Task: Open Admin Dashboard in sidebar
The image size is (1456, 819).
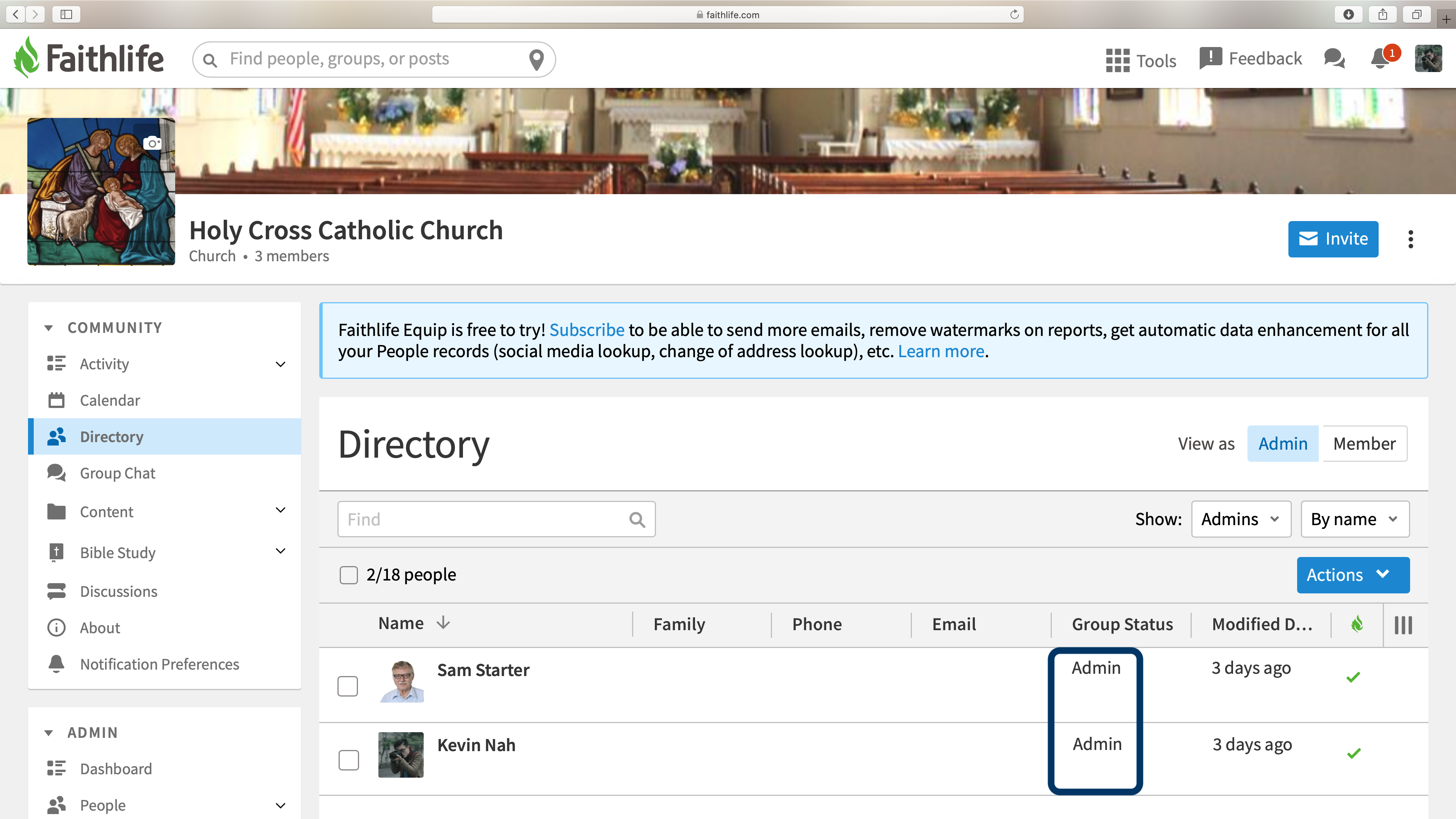Action: (x=116, y=769)
